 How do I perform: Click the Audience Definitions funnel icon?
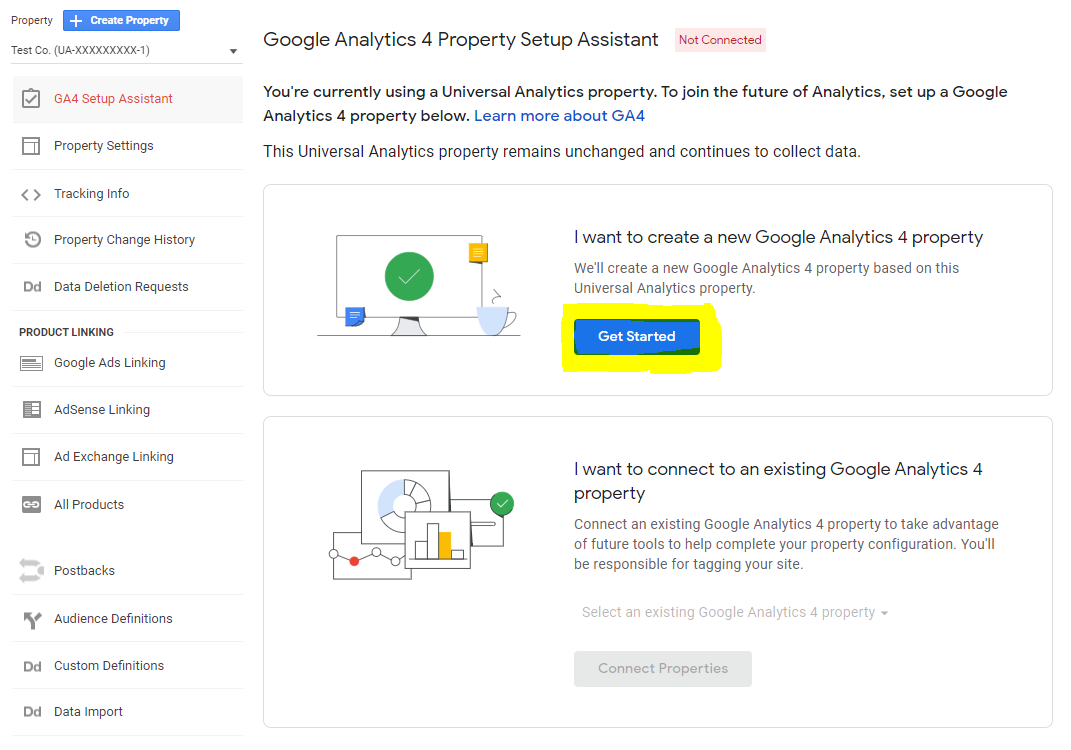tap(32, 619)
